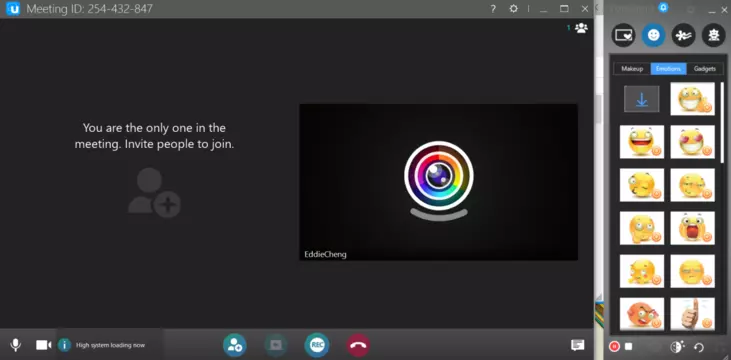Click the red record button in effects panel
The image size is (731, 360).
click(614, 346)
